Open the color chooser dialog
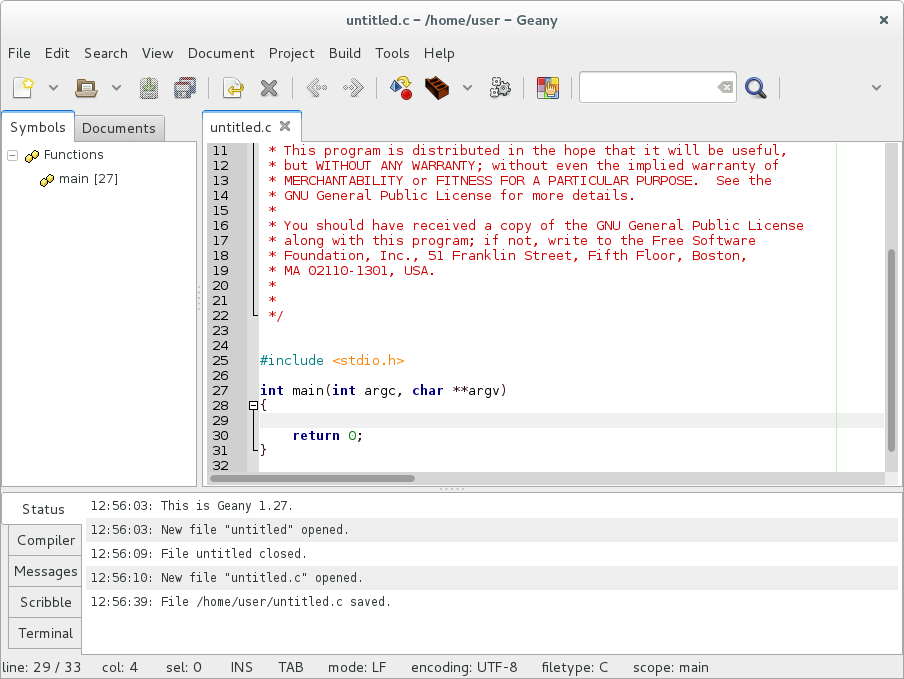The image size is (904, 679). point(548,88)
